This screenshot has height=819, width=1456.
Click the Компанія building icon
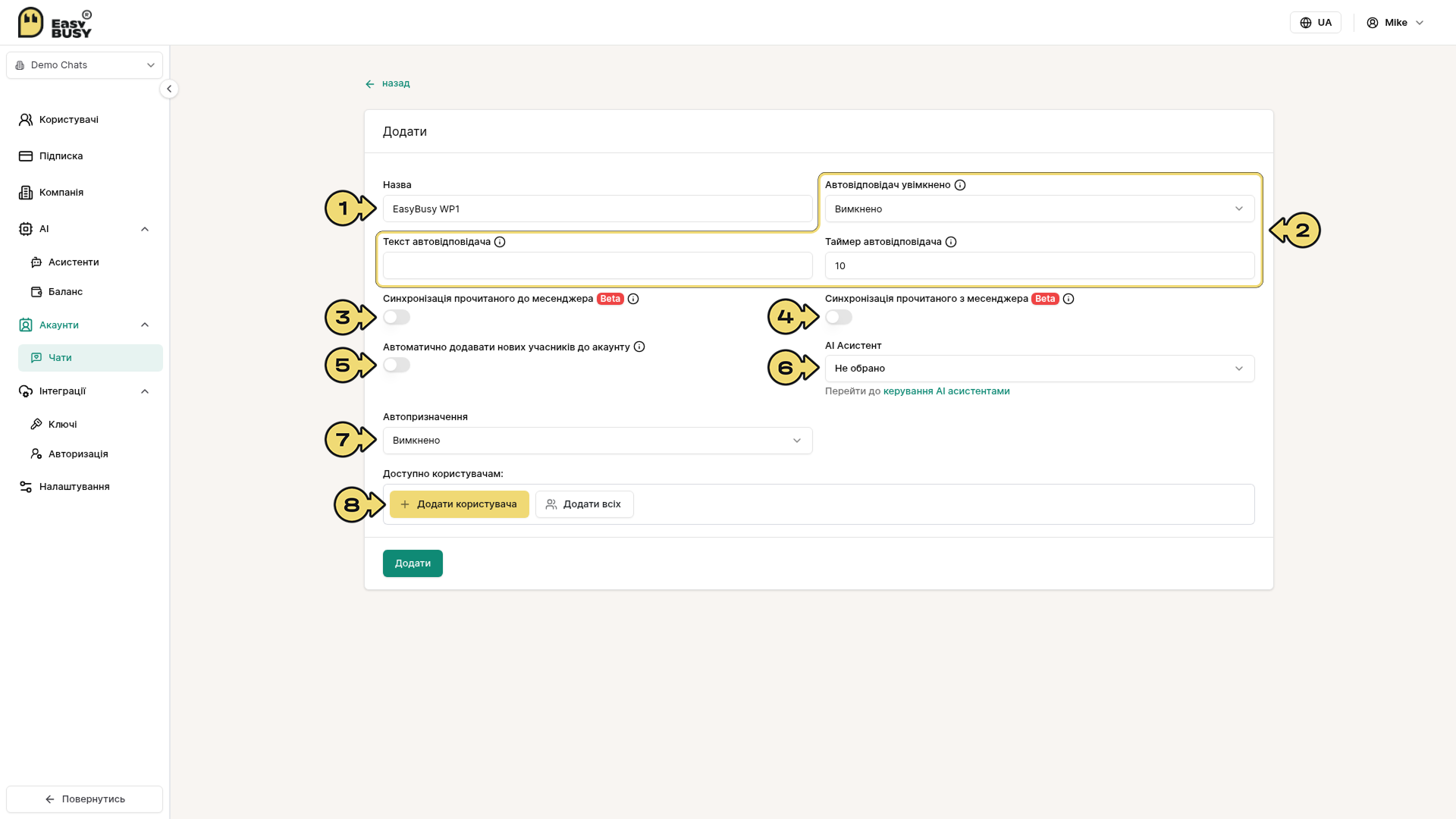click(26, 193)
